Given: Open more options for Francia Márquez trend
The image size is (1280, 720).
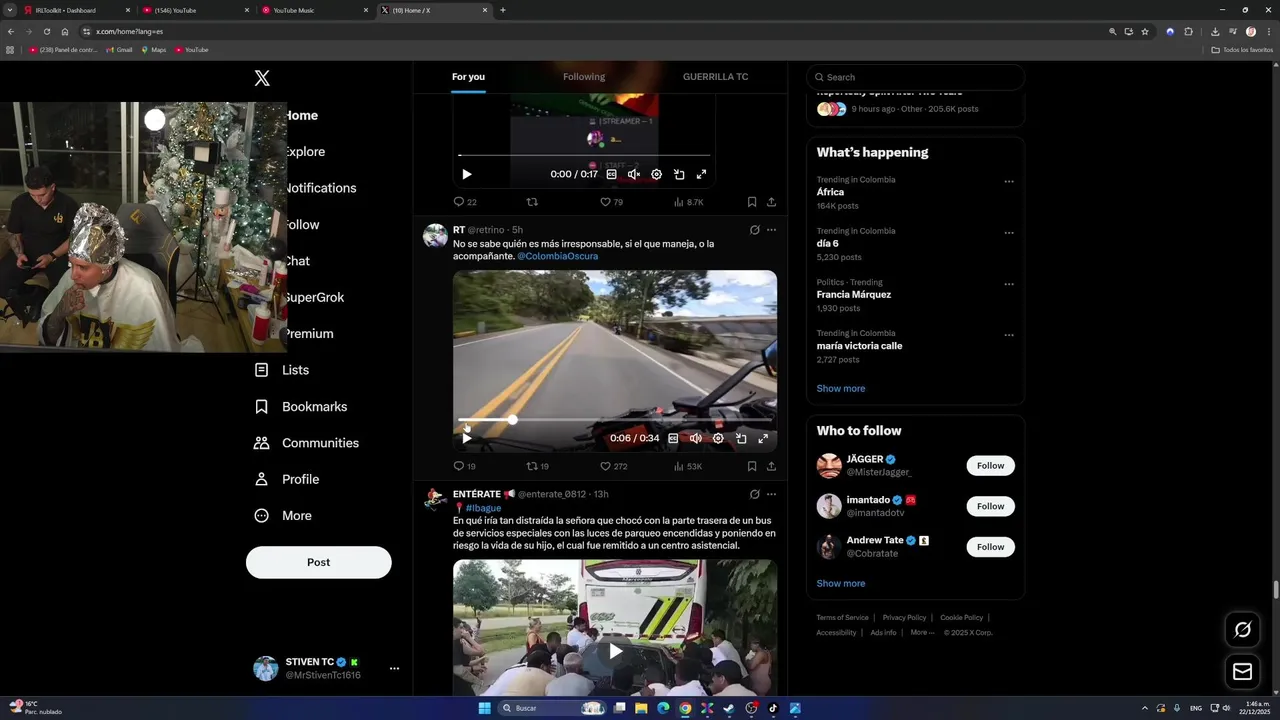Looking at the screenshot, I should point(1009,284).
